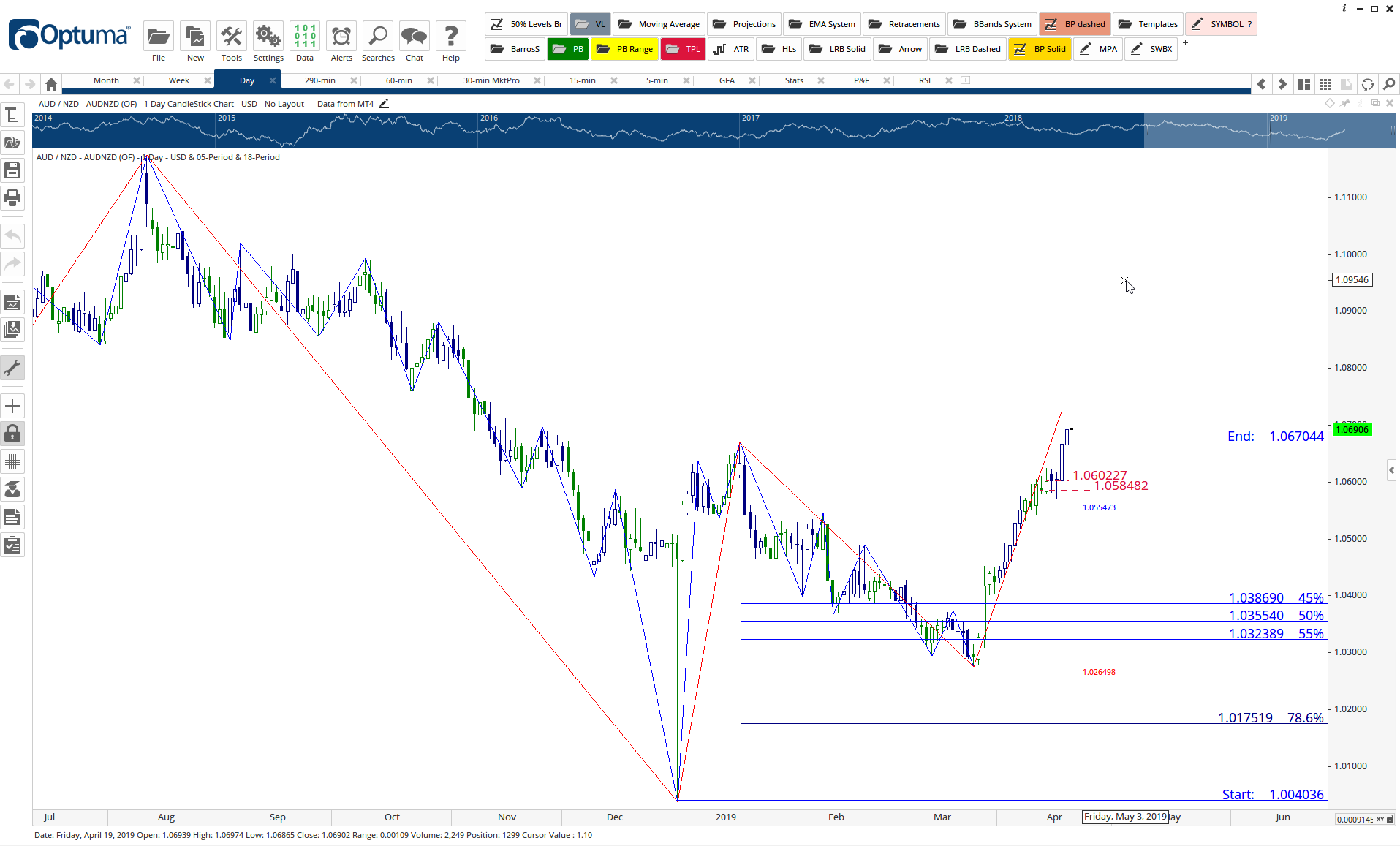Click the wrench tool sidebar icon

pyautogui.click(x=12, y=367)
